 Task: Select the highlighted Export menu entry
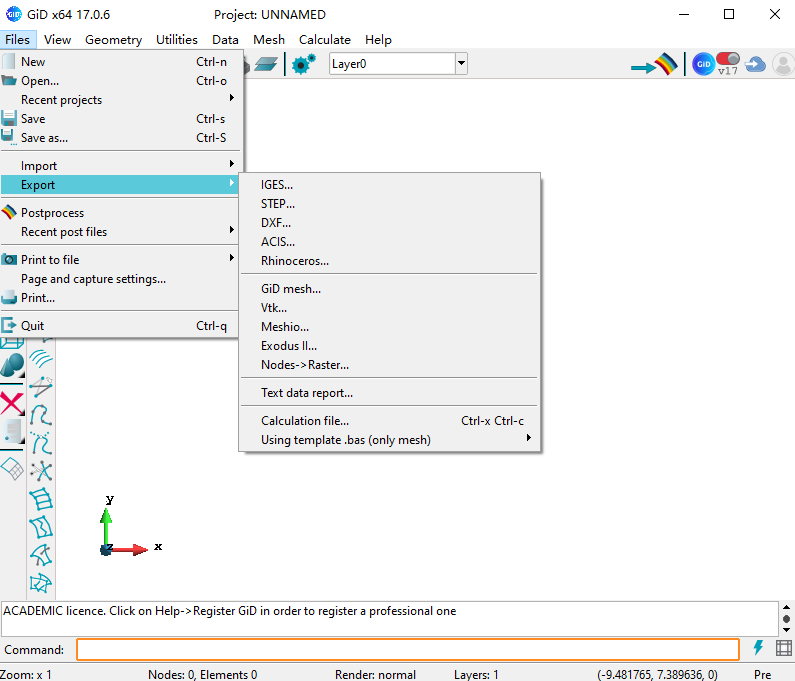tap(120, 185)
